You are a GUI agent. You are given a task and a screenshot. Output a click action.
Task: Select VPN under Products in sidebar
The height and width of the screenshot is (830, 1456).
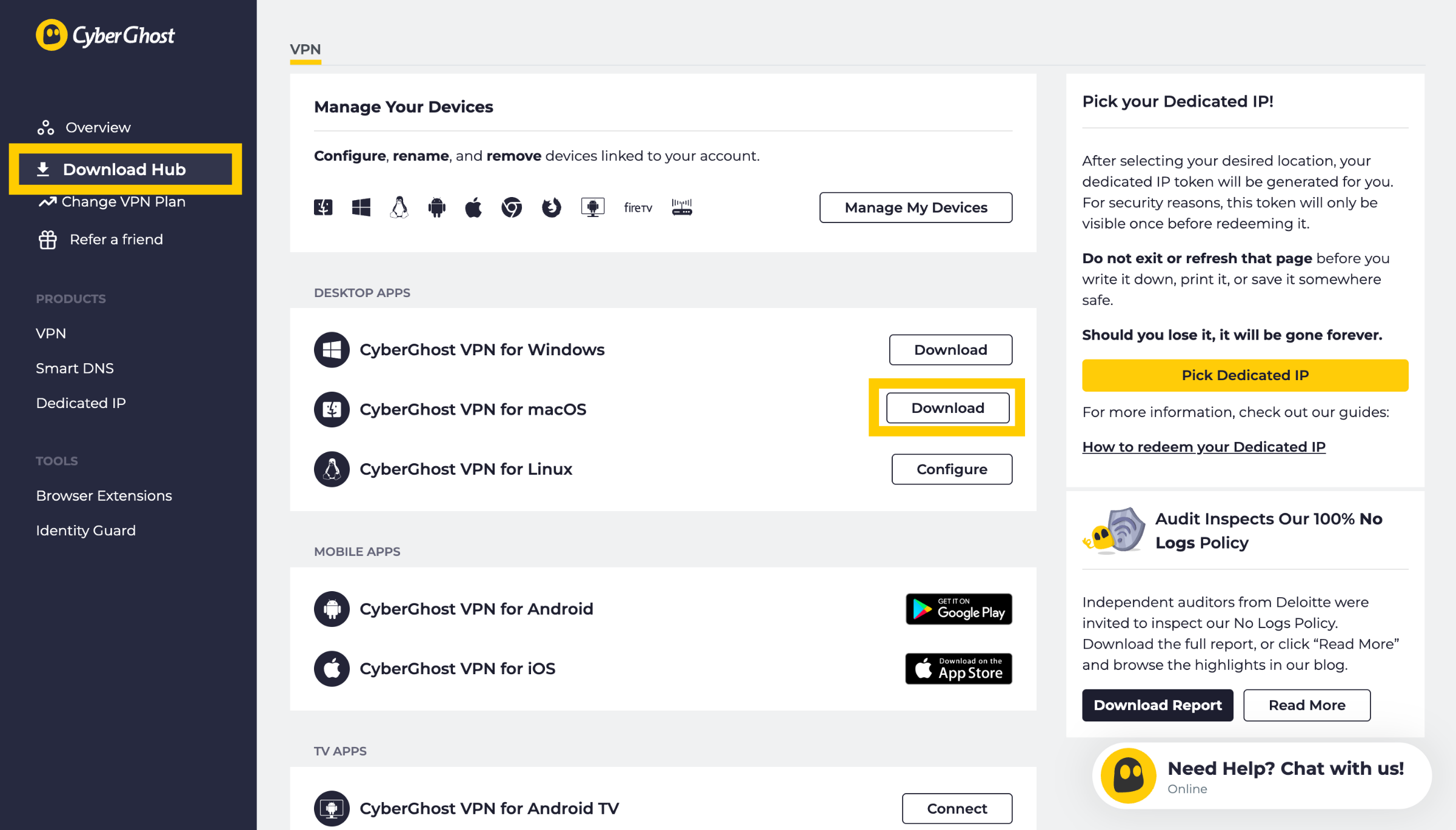tap(51, 333)
